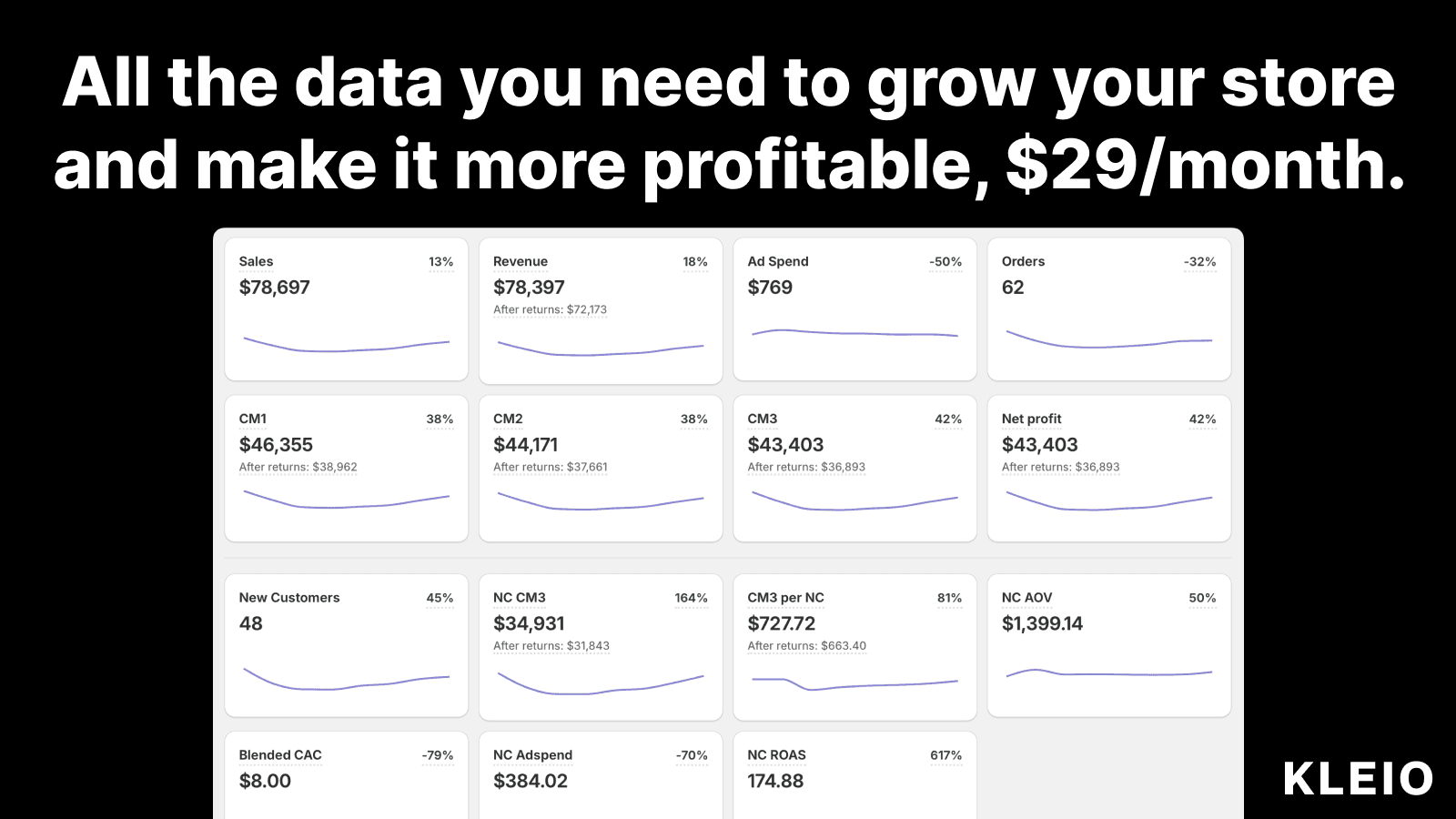
Task: Select the Net profit sparkline graph
Action: click(1108, 500)
